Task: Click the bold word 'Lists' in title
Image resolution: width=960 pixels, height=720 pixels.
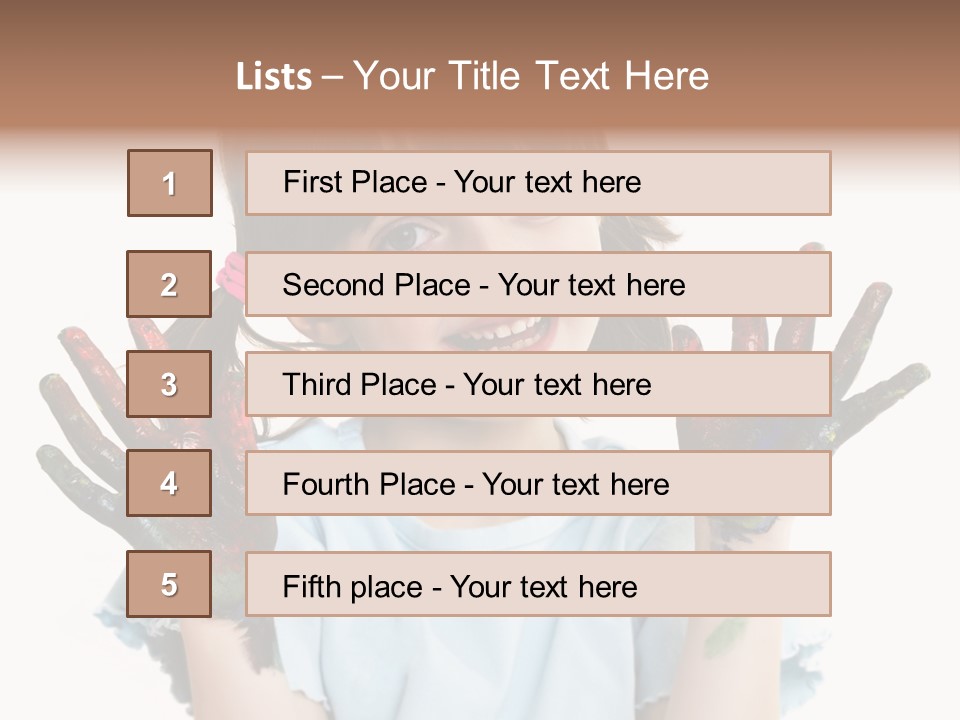Action: tap(274, 77)
